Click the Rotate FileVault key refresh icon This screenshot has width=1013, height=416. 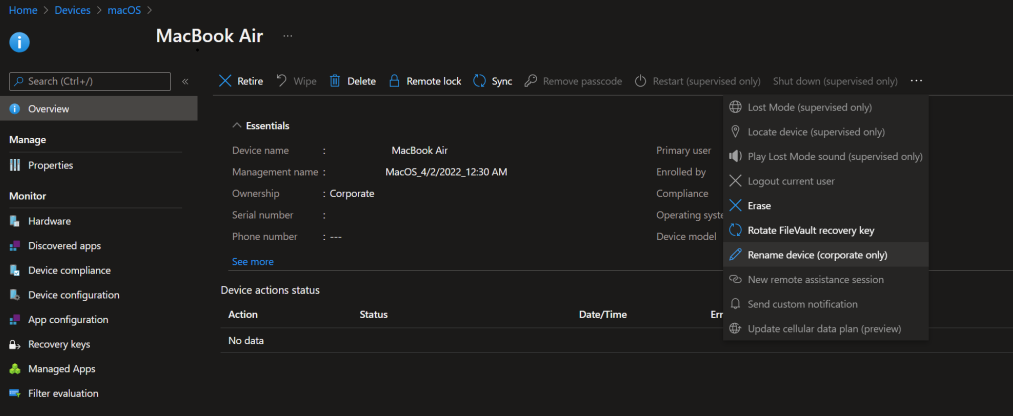(735, 230)
